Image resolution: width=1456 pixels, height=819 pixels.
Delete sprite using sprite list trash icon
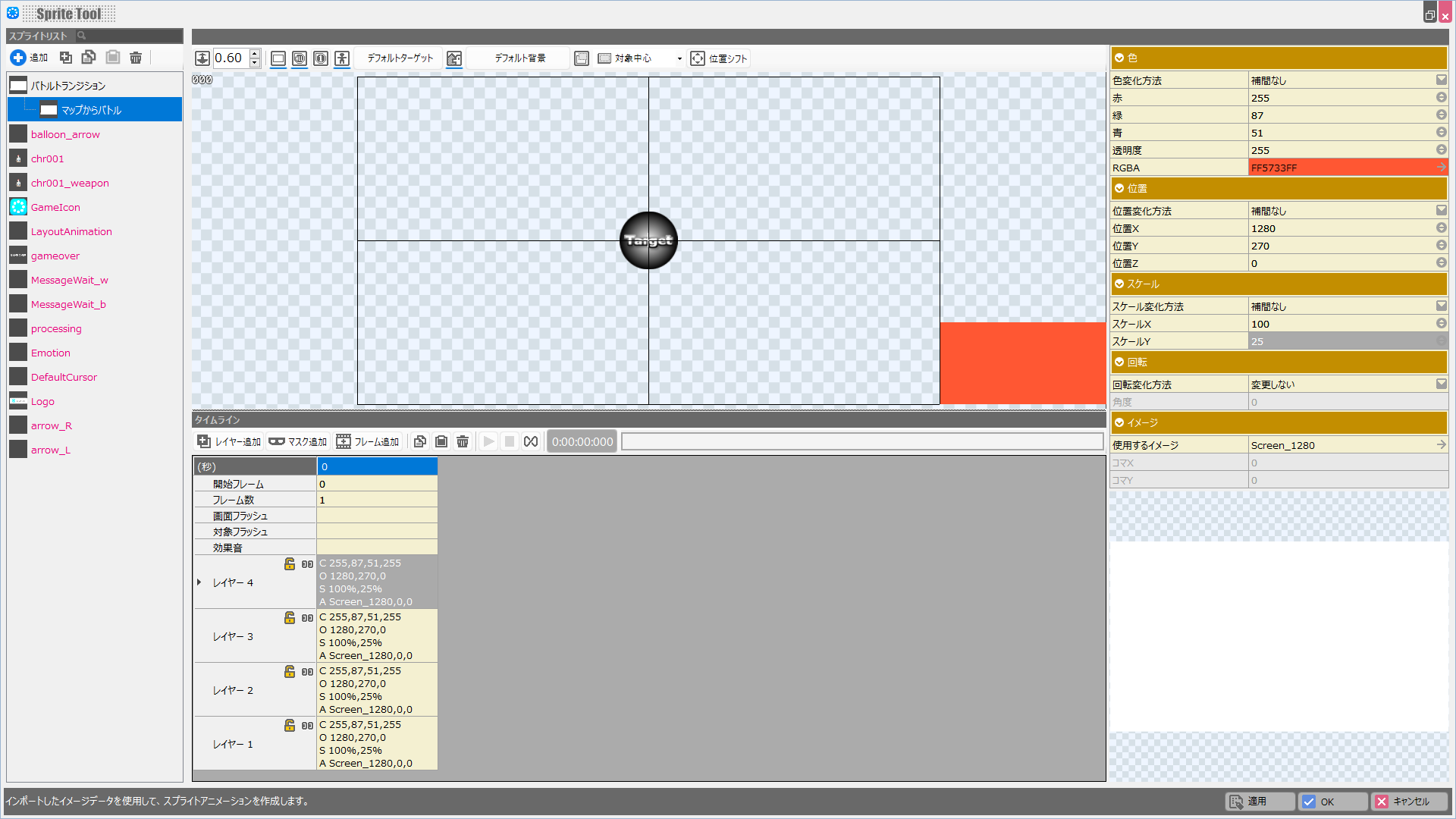(x=136, y=58)
